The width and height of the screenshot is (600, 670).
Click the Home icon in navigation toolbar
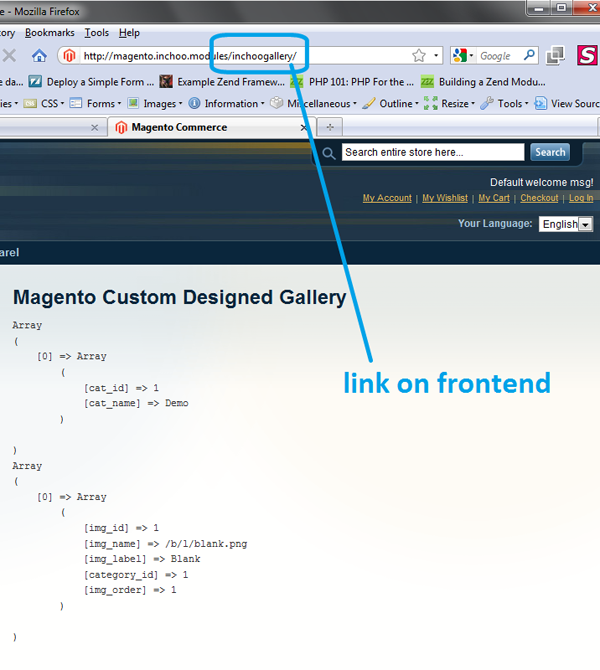coord(39,56)
